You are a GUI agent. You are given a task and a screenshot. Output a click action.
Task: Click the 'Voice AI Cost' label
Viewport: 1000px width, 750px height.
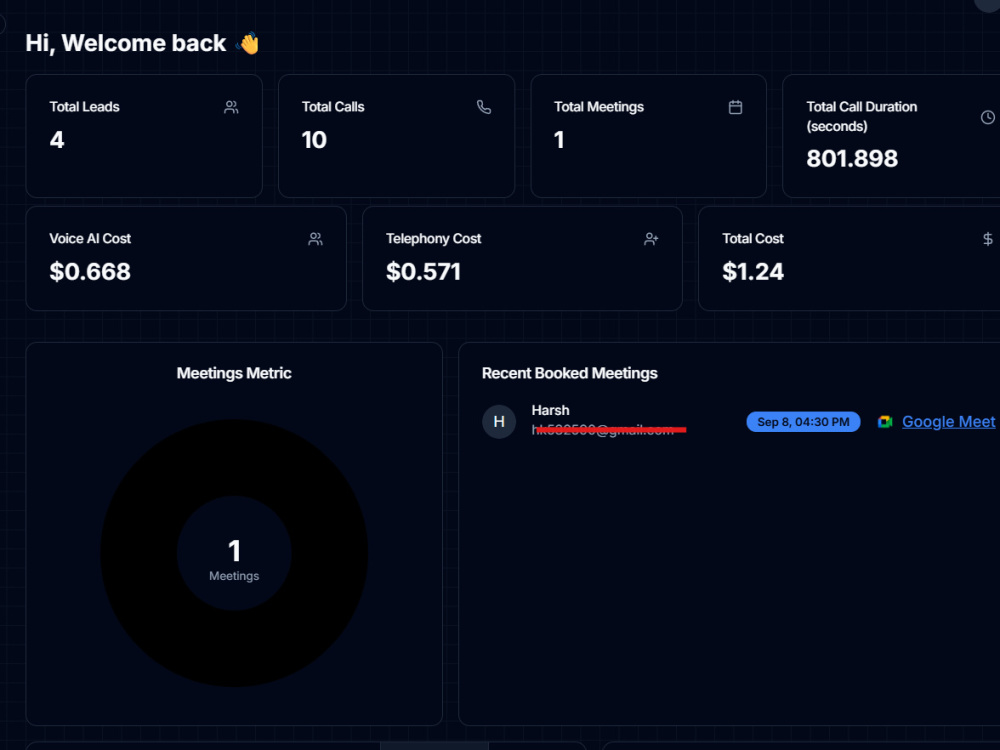[90, 239]
